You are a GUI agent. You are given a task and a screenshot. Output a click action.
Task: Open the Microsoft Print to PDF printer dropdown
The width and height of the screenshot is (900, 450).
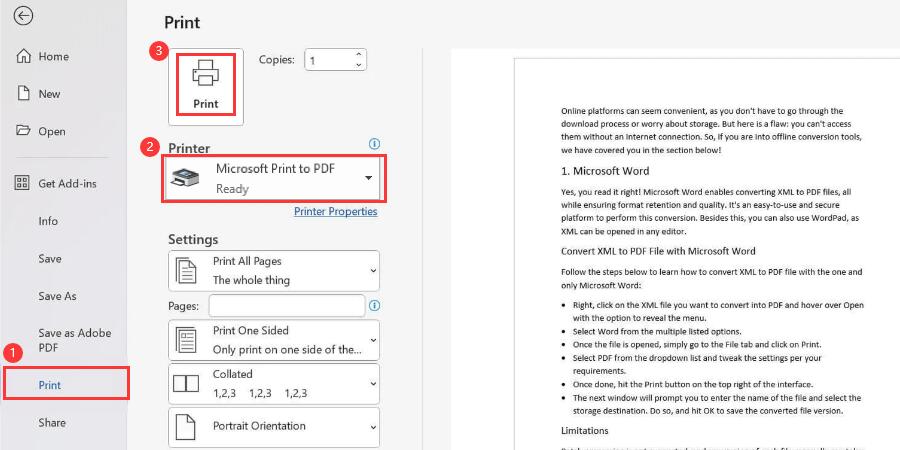(x=274, y=179)
